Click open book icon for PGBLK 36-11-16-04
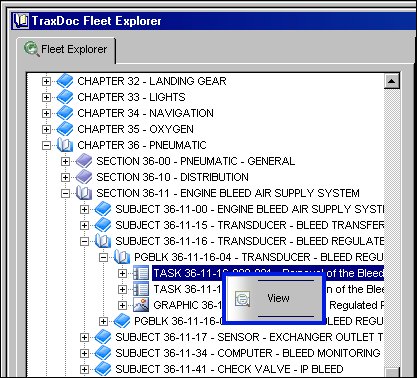Viewport: 417px width, 378px height. [122, 257]
